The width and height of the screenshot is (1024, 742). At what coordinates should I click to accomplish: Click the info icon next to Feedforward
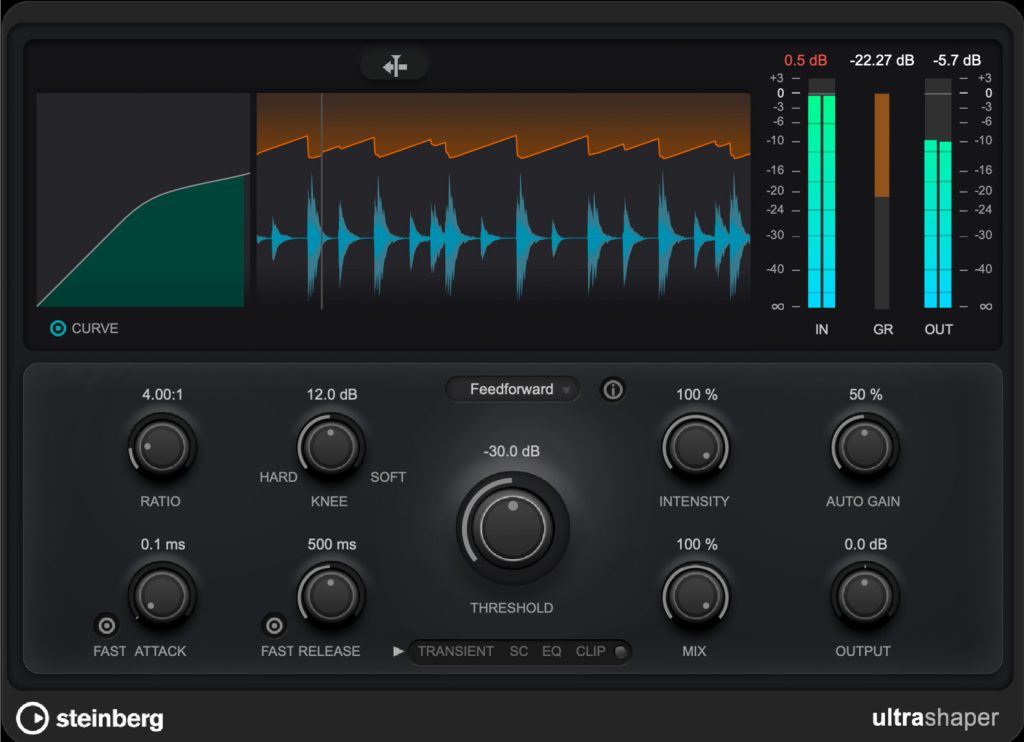point(613,390)
